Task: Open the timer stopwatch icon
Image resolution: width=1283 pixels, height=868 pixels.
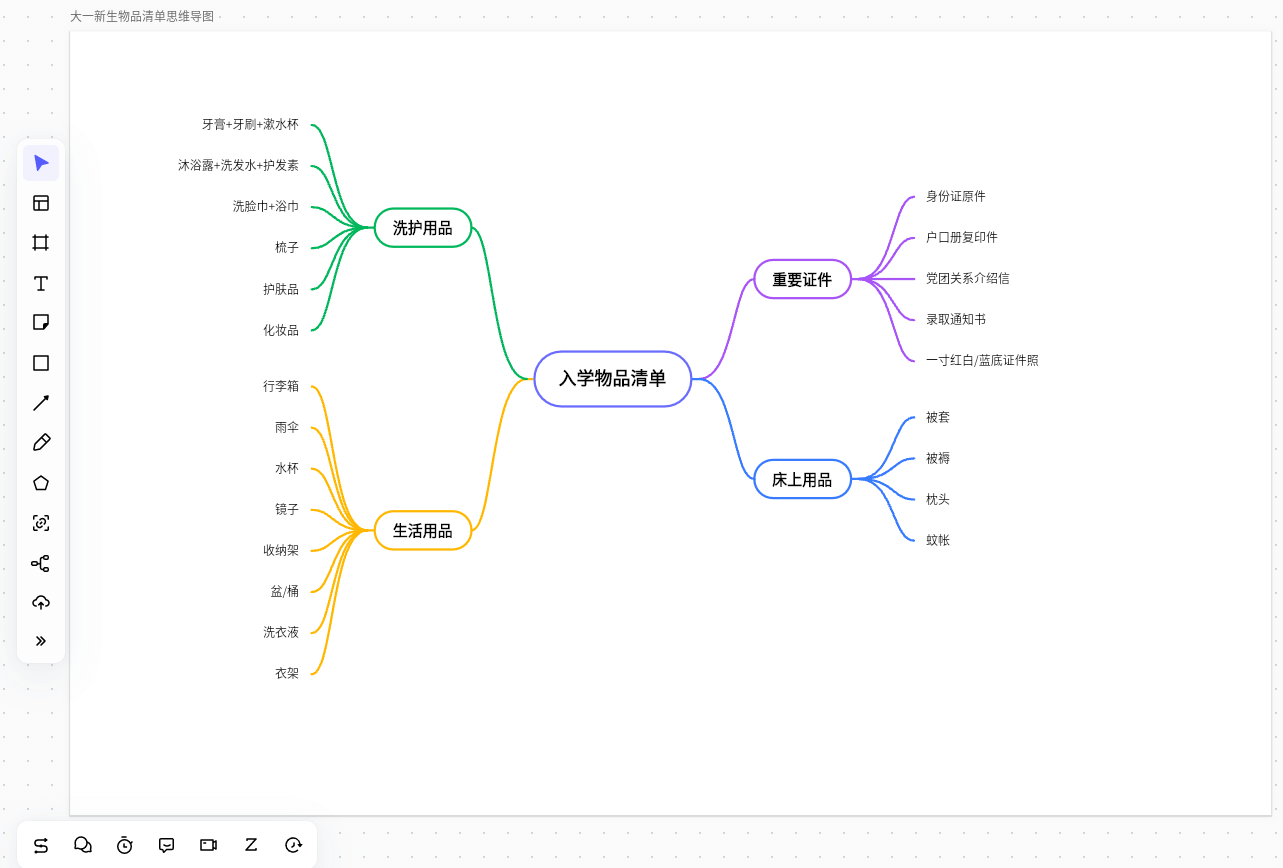Action: (125, 845)
